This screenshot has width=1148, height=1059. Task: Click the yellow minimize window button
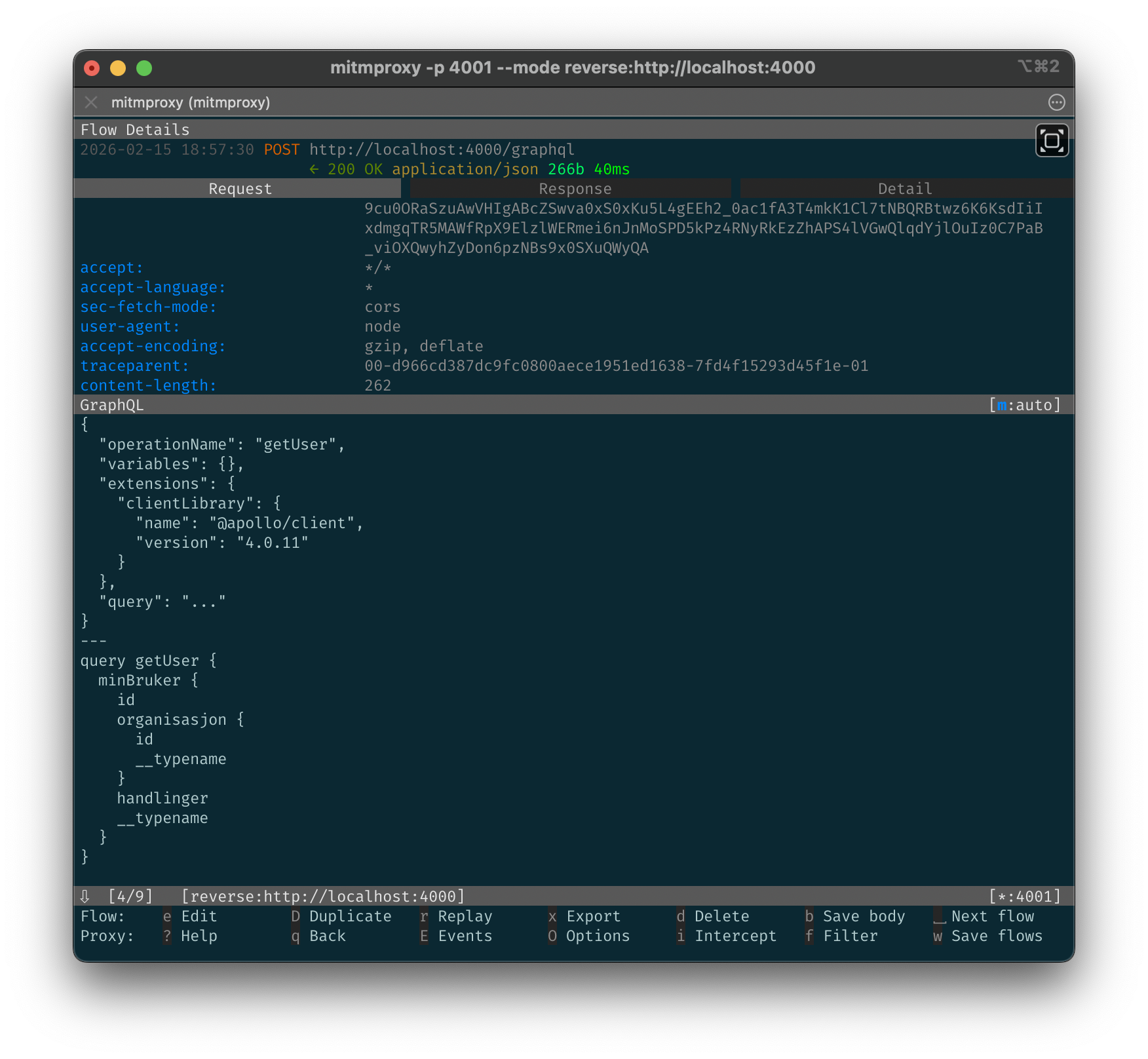pos(118,68)
